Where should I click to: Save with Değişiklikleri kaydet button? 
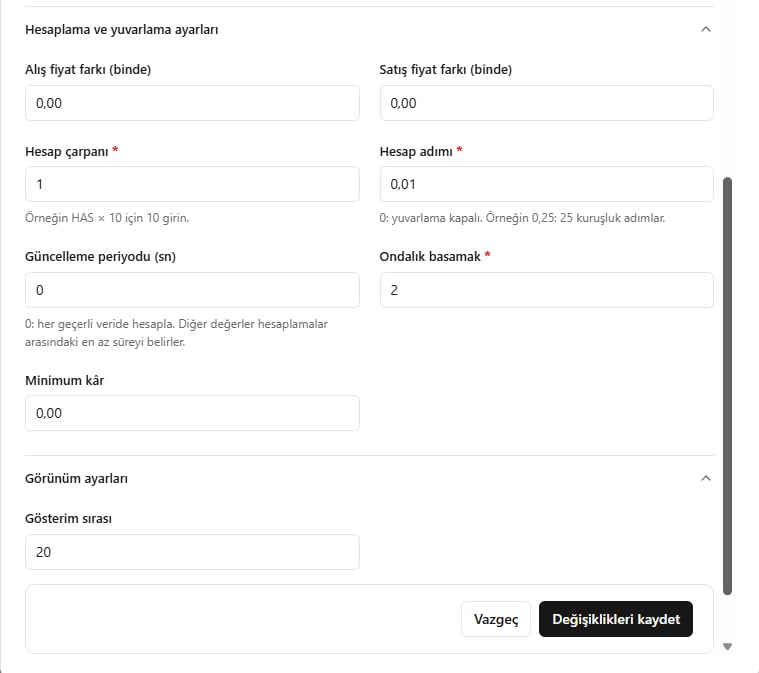point(616,619)
